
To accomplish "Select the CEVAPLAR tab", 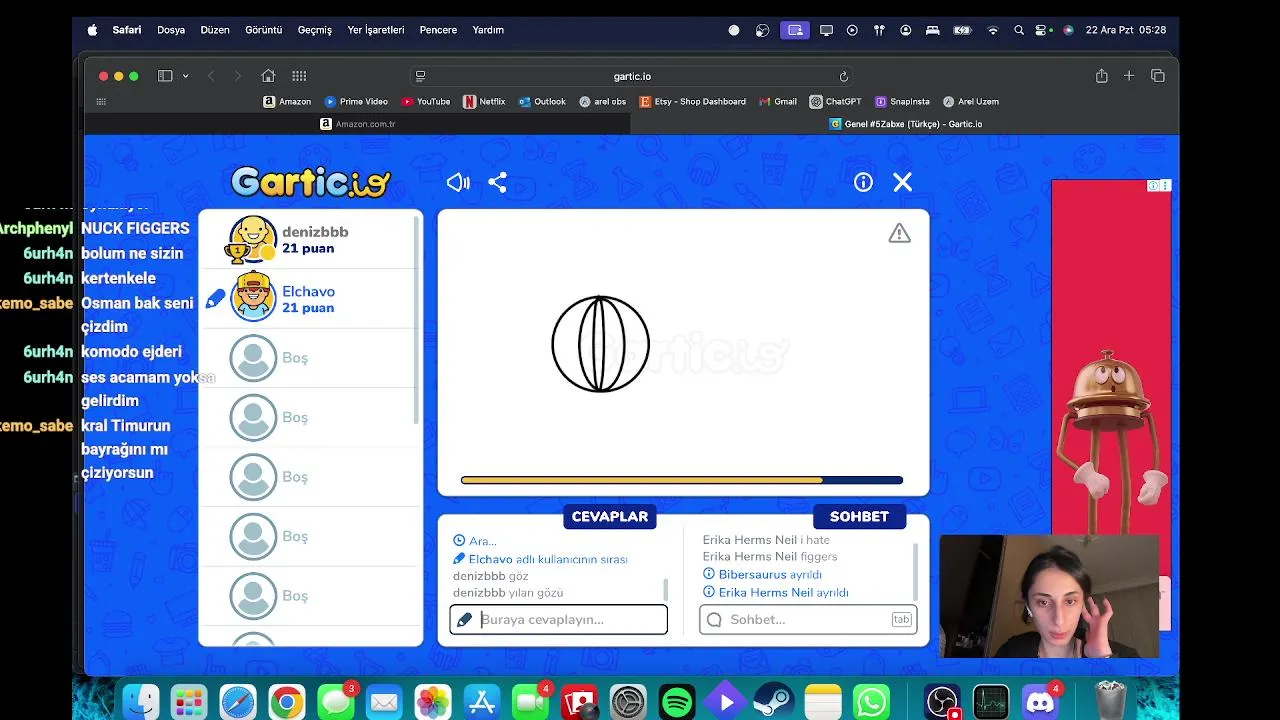I will click(610, 516).
